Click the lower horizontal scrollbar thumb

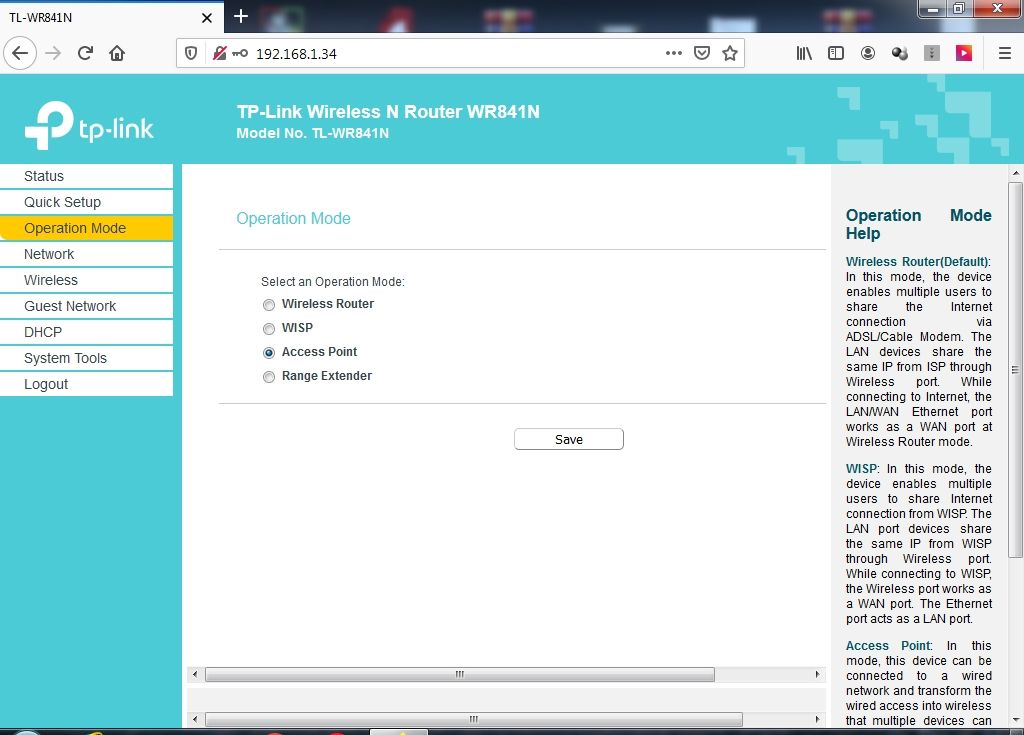coord(473,719)
